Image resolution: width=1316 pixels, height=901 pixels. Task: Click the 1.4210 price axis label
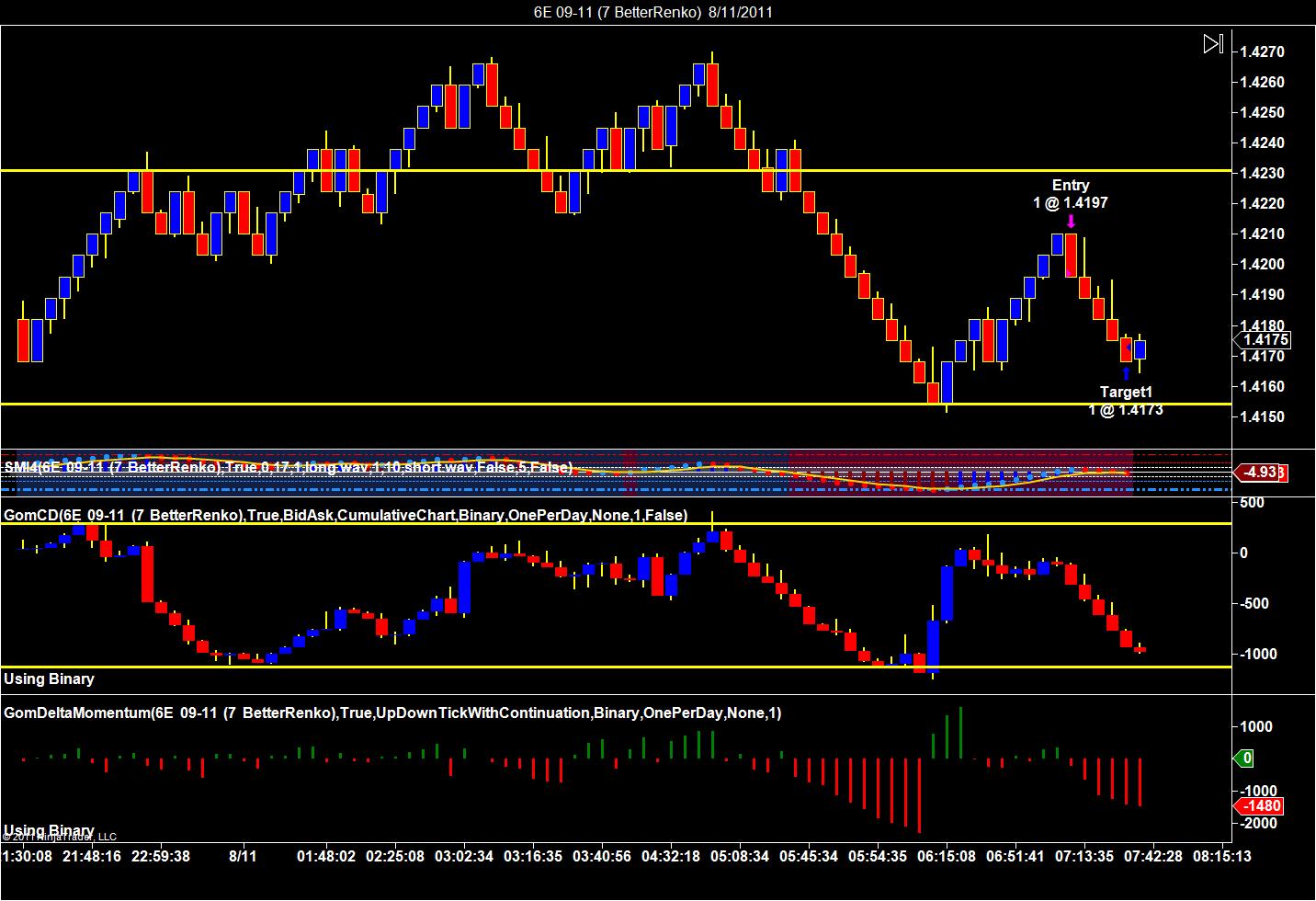click(x=1263, y=234)
